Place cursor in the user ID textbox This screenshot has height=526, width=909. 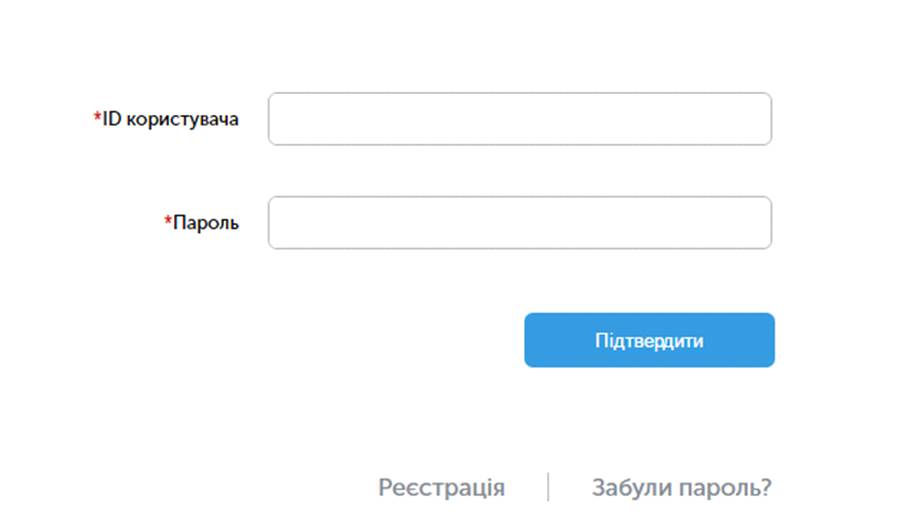point(519,119)
